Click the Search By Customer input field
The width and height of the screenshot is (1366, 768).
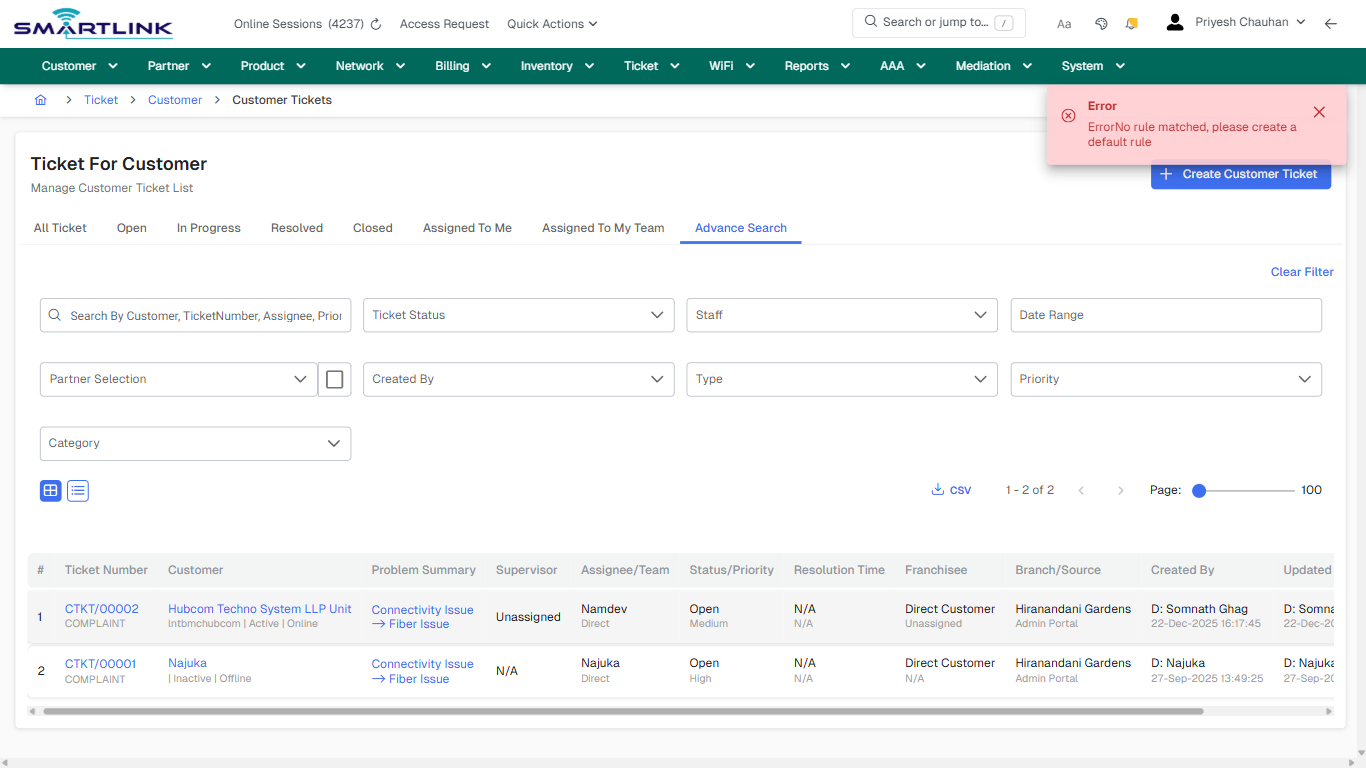pyautogui.click(x=195, y=315)
